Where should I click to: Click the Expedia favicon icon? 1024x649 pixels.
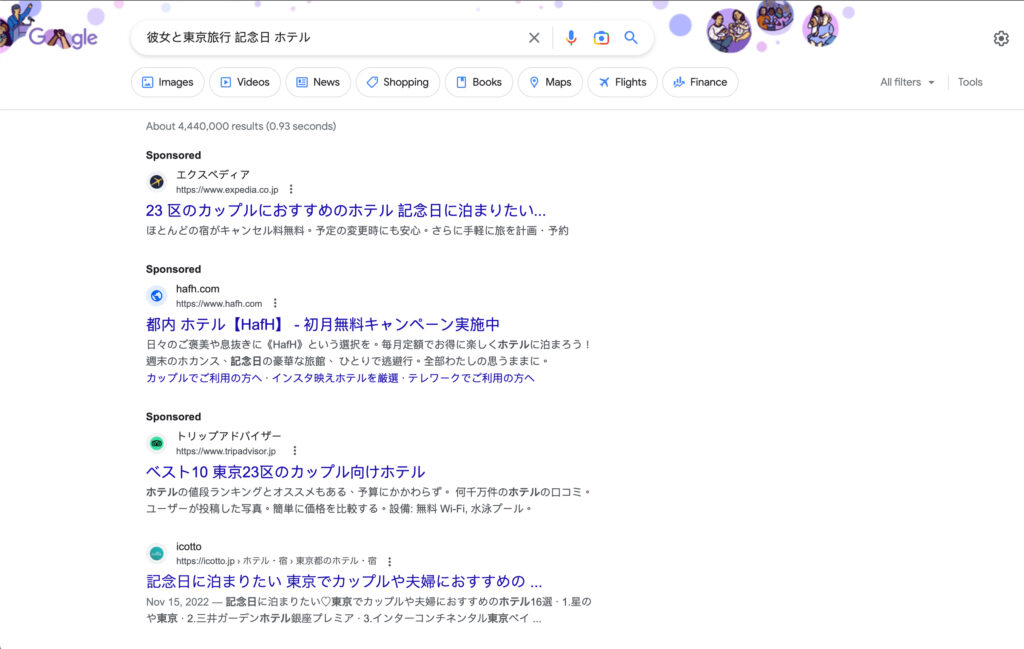(157, 182)
